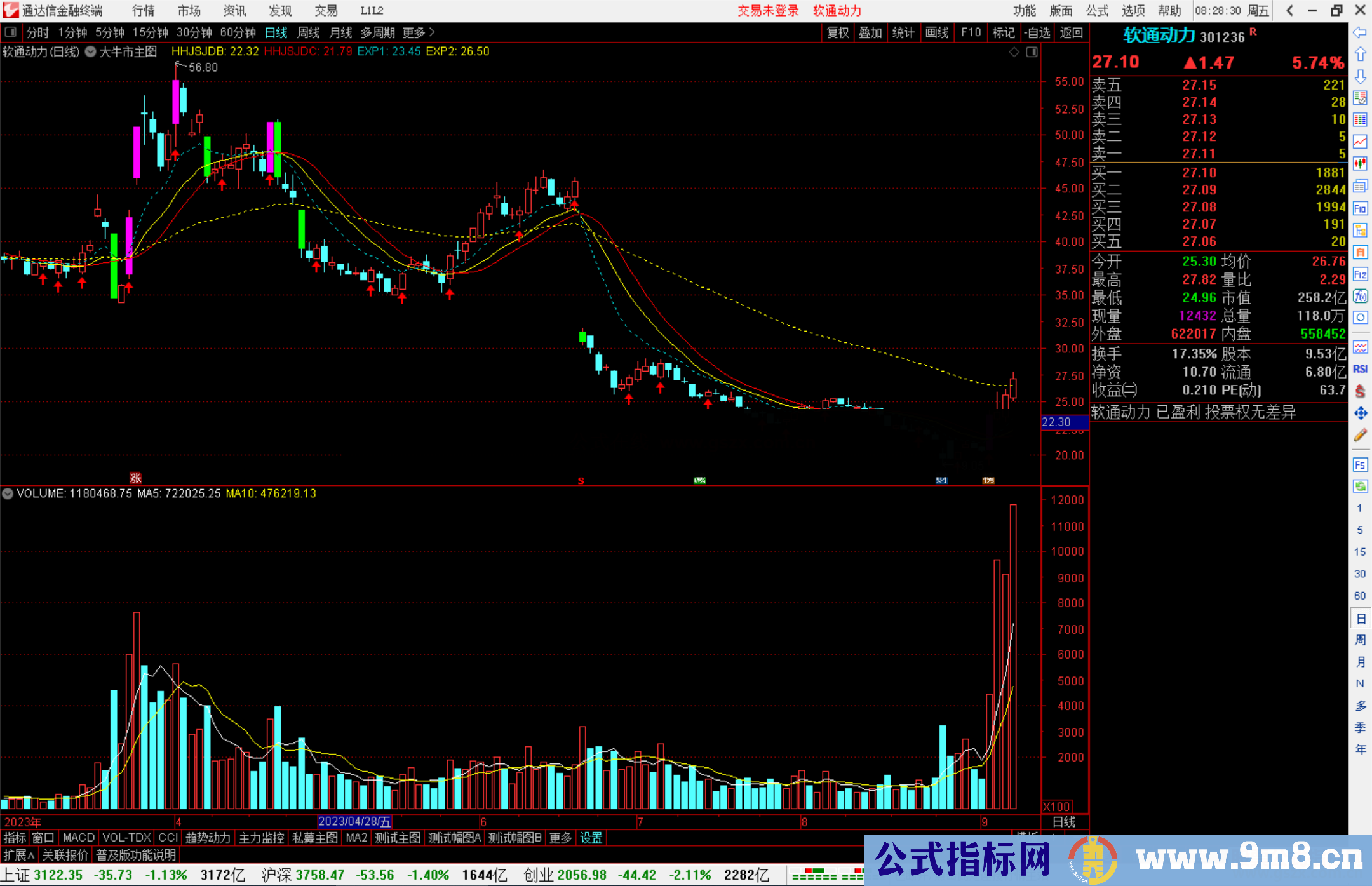Click the 设置 link at bottom
This screenshot has height=886, width=1372.
[x=591, y=838]
